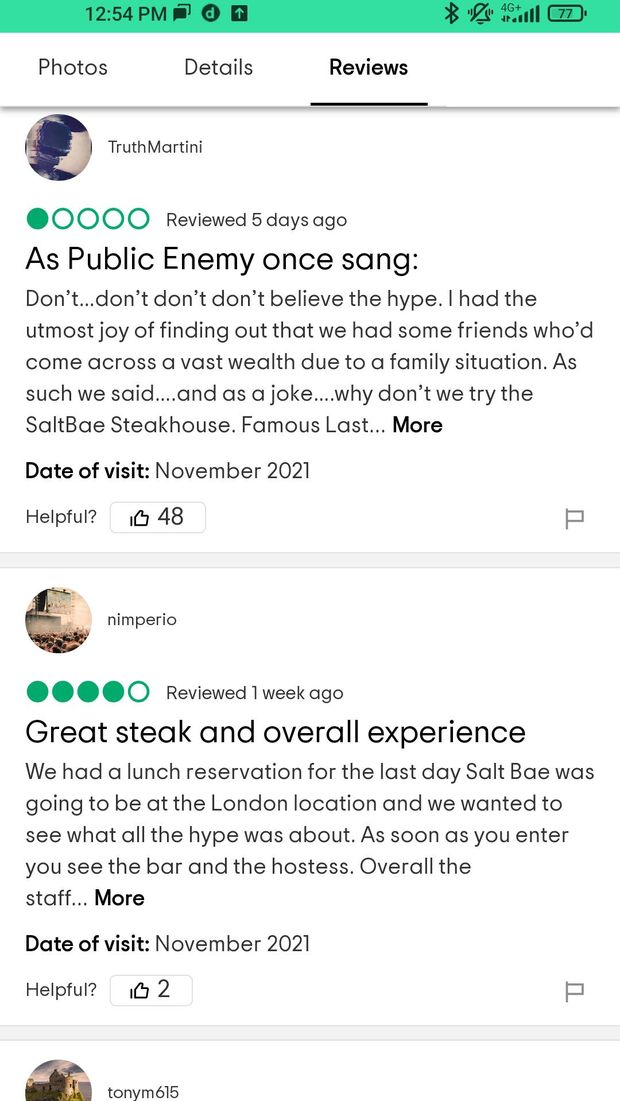Tap the 4G+ signal strength icon
This screenshot has height=1101, width=620.
point(520,13)
